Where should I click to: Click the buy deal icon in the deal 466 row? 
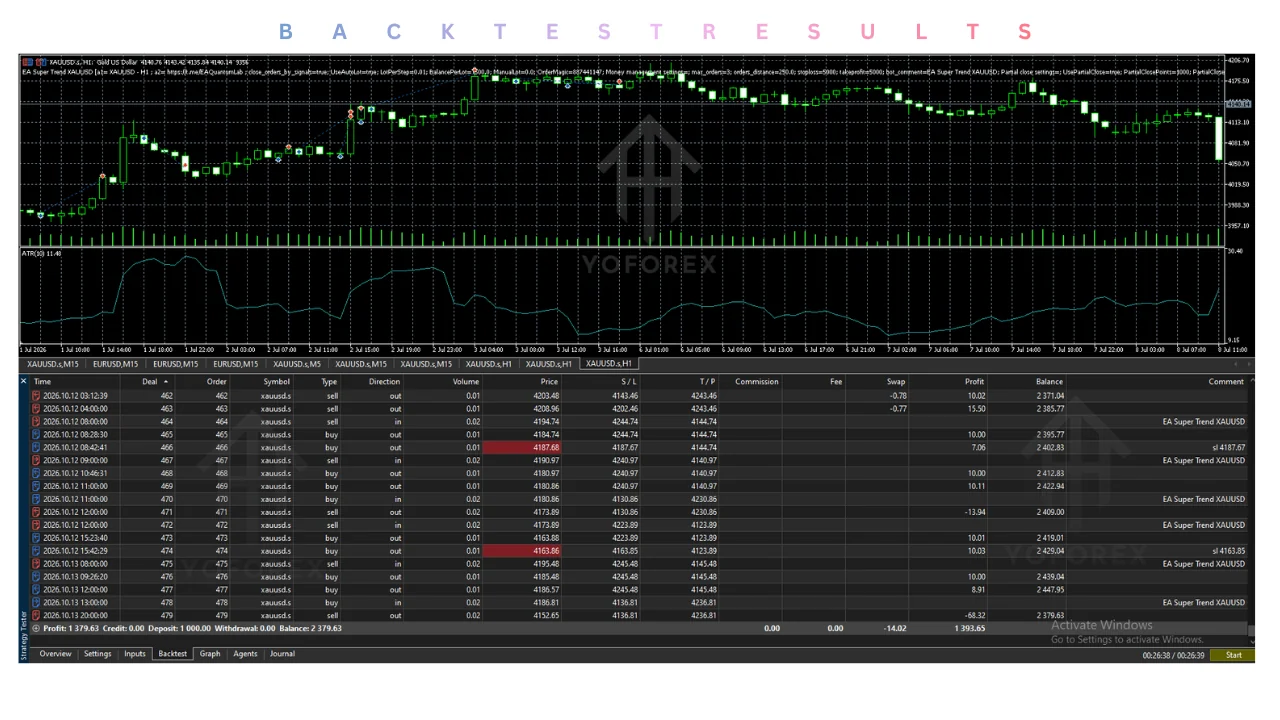pyautogui.click(x=36, y=448)
